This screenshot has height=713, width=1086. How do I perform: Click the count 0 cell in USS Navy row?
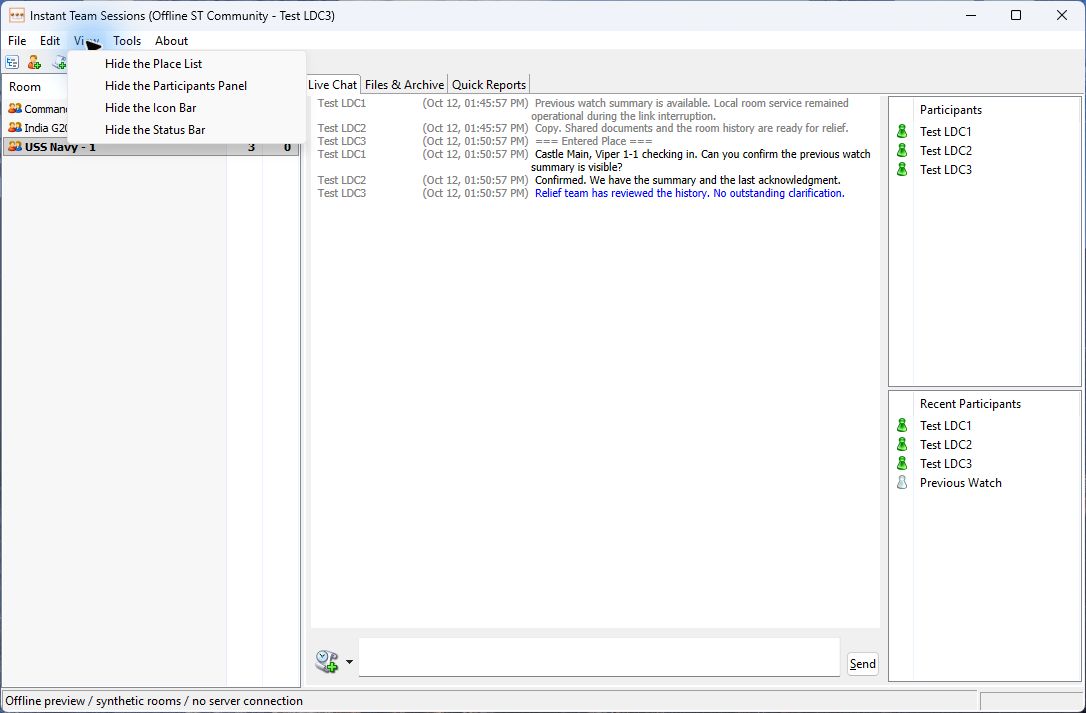(287, 147)
